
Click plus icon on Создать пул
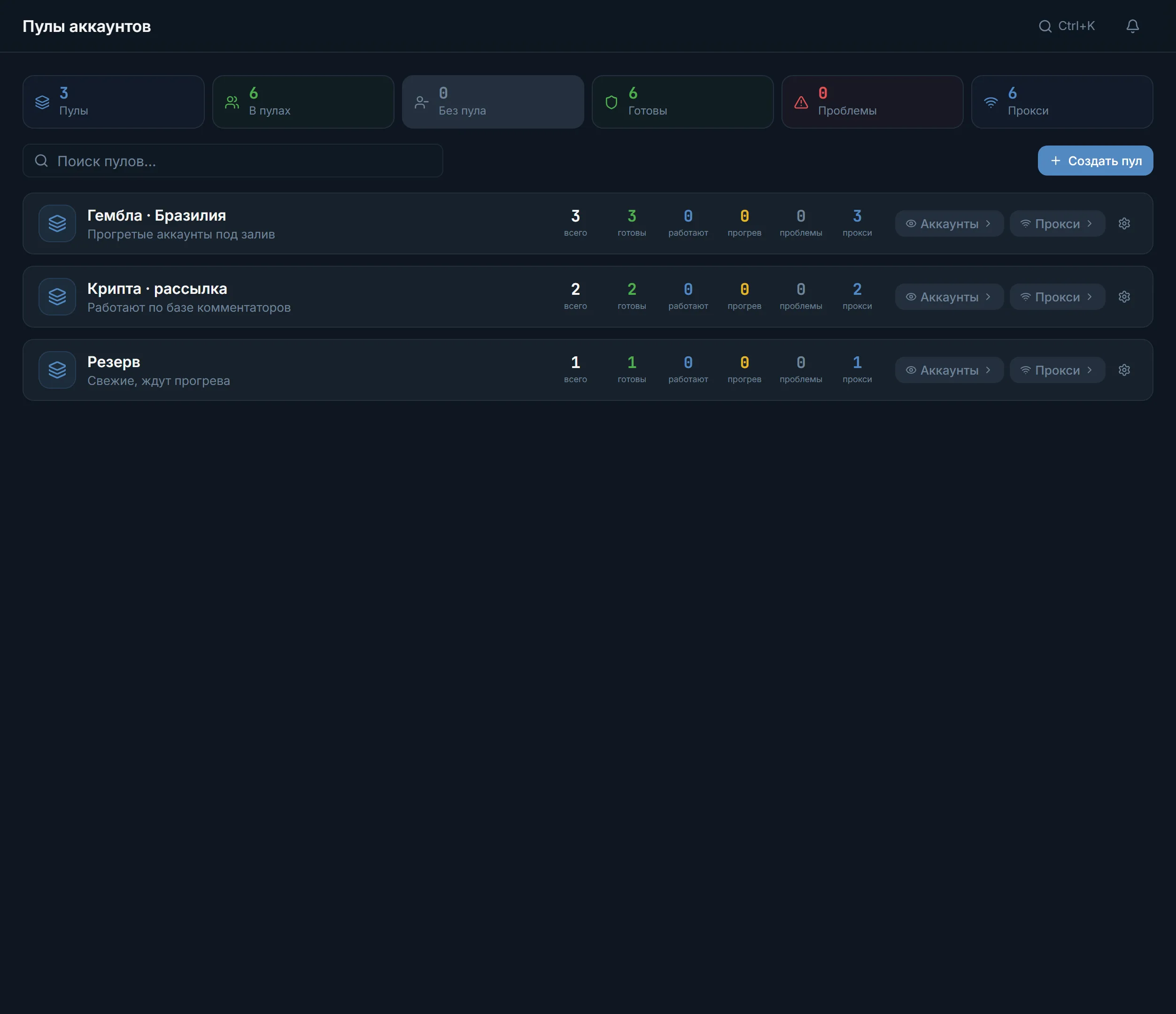click(1055, 161)
